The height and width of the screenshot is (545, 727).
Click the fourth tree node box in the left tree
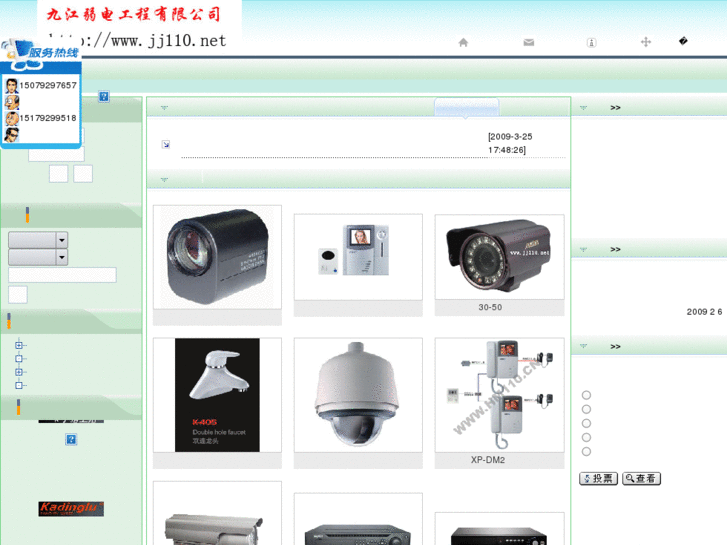[x=19, y=385]
